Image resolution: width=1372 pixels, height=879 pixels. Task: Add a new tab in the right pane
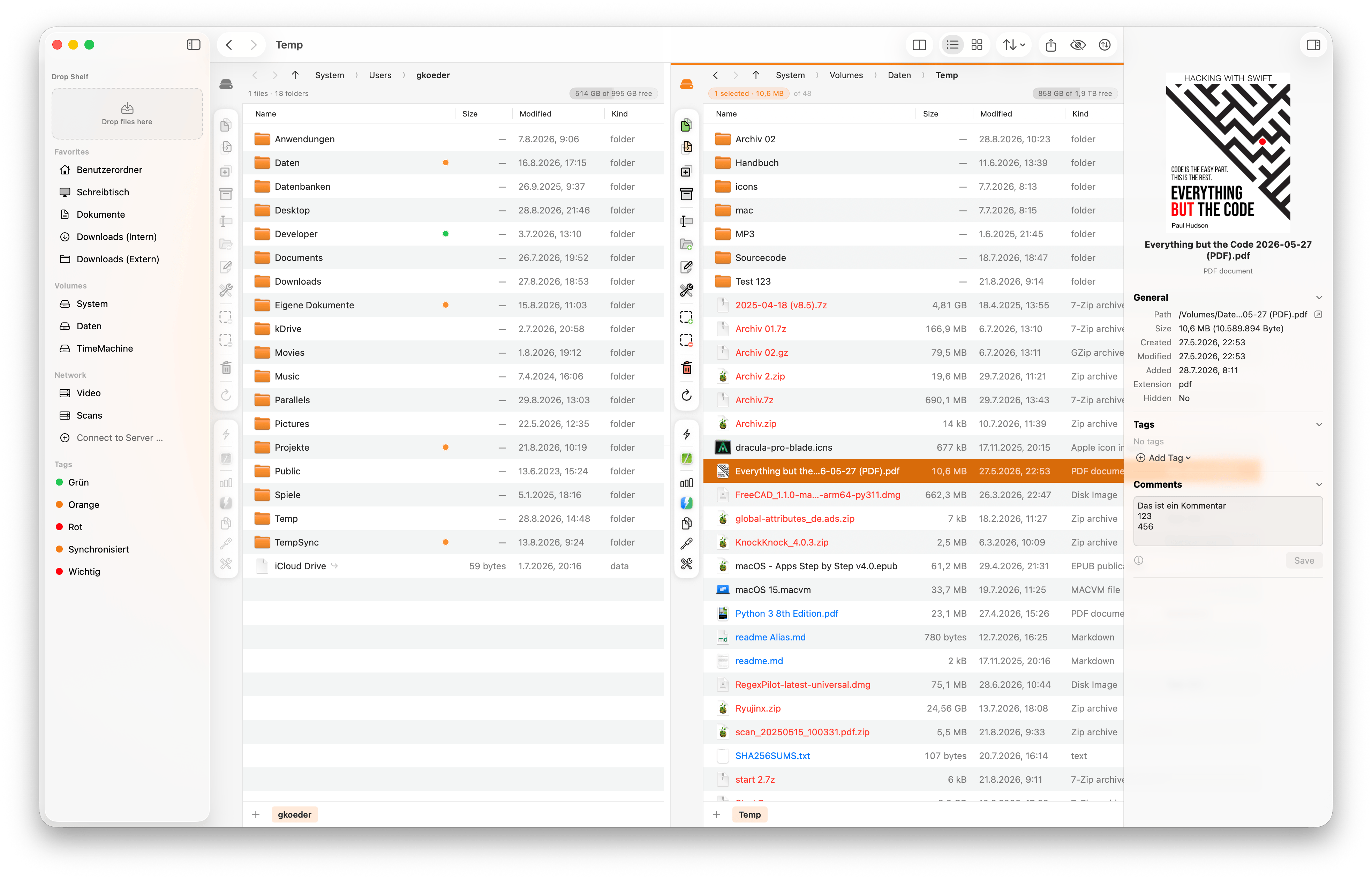click(x=716, y=814)
